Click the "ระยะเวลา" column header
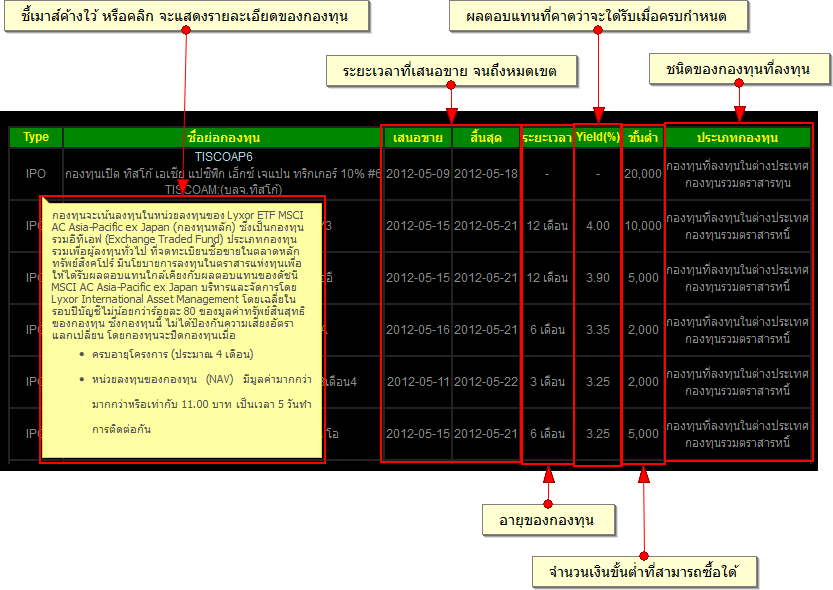833x590 pixels. tap(547, 137)
